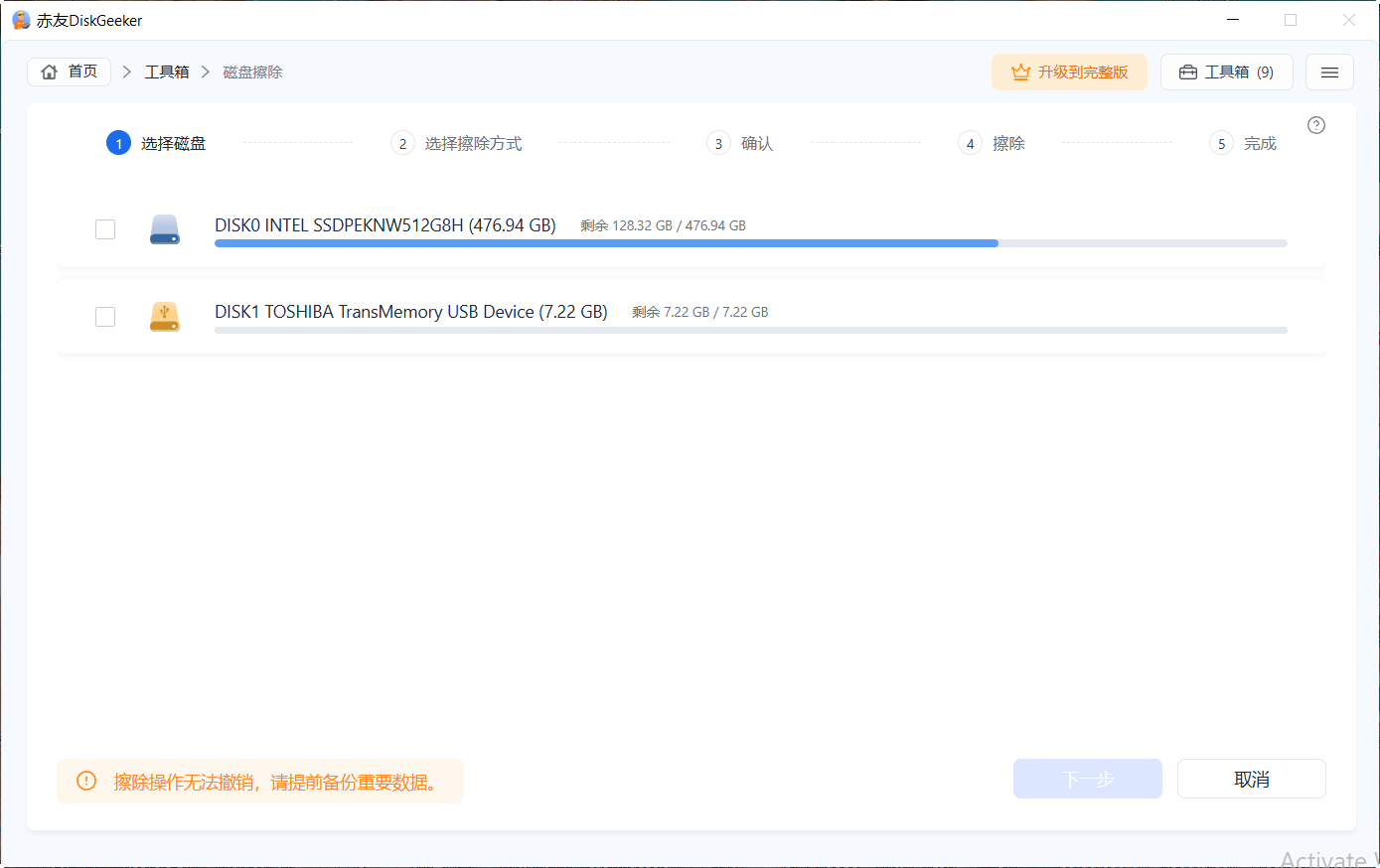Click the 取消 button
The image size is (1380, 868).
point(1252,779)
